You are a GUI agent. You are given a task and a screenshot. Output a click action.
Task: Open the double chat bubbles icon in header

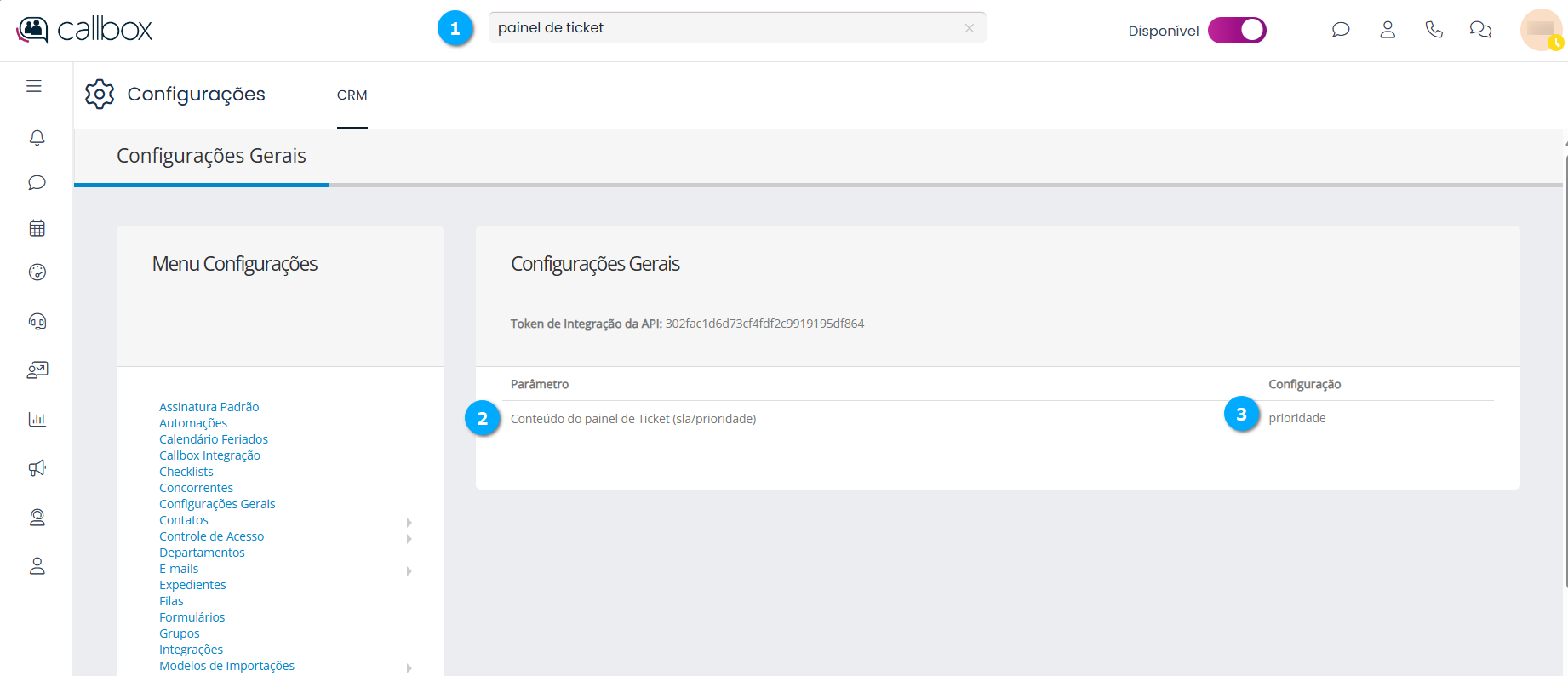coord(1480,30)
